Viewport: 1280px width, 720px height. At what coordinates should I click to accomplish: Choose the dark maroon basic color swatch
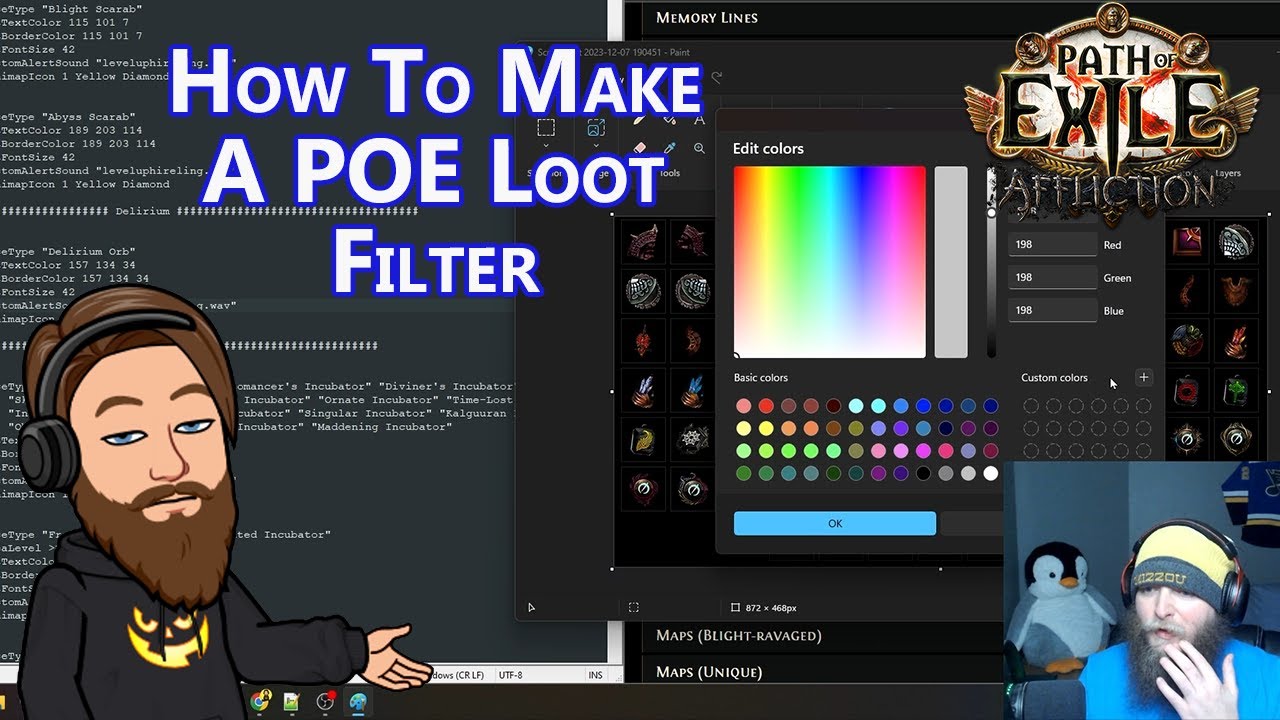833,406
